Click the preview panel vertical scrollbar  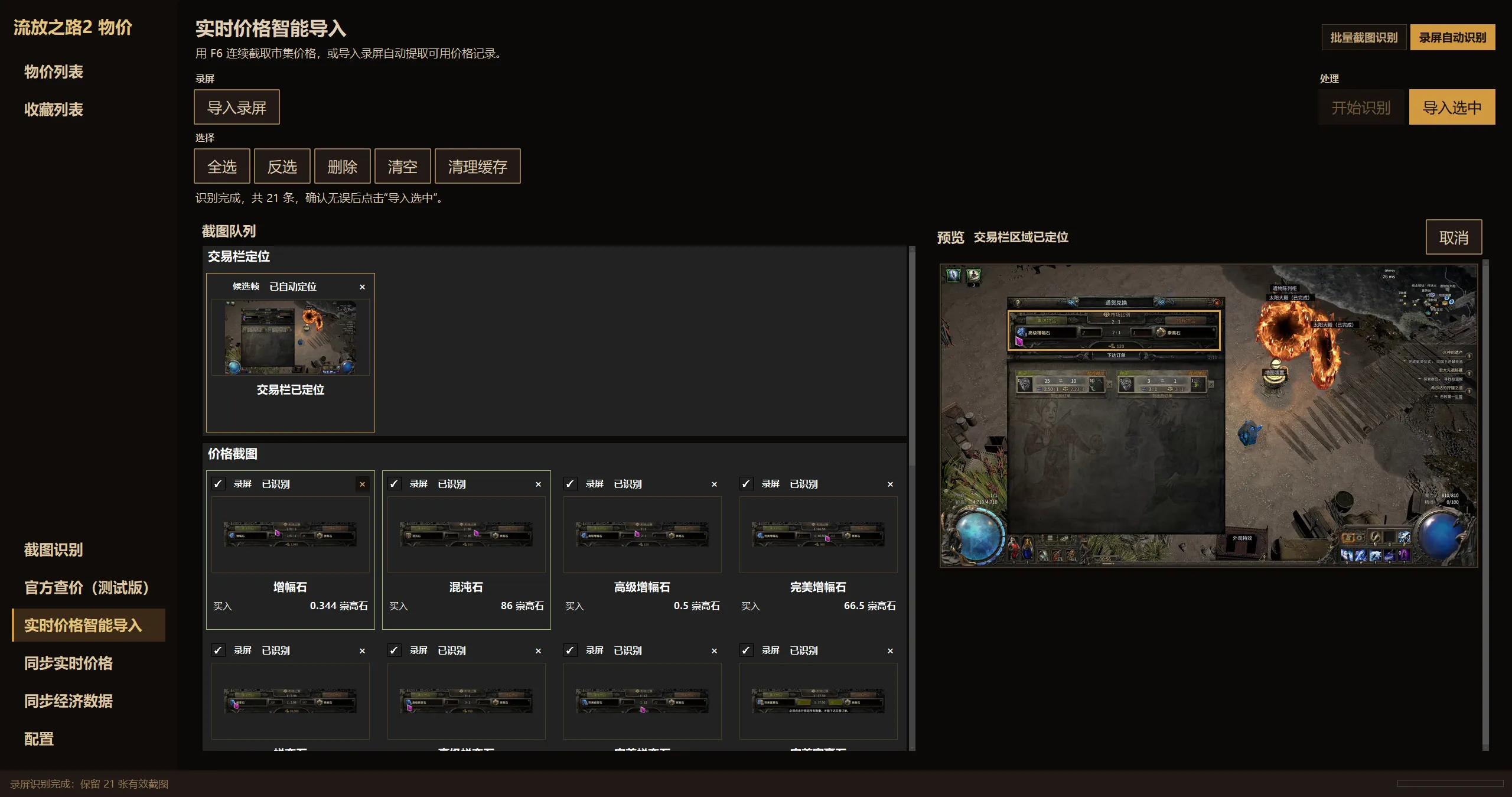tap(1485, 505)
